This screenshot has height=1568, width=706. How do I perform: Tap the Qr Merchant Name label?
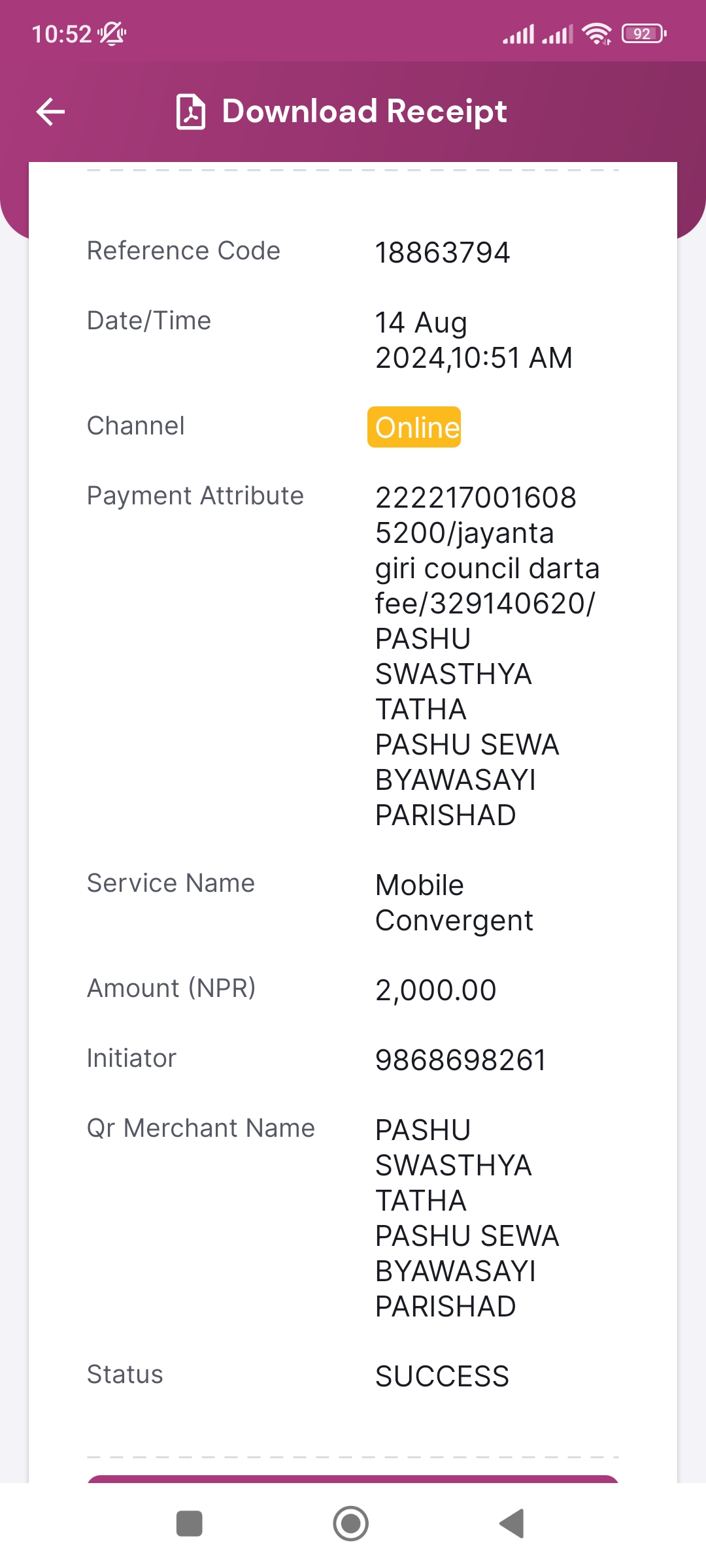coord(201,1128)
